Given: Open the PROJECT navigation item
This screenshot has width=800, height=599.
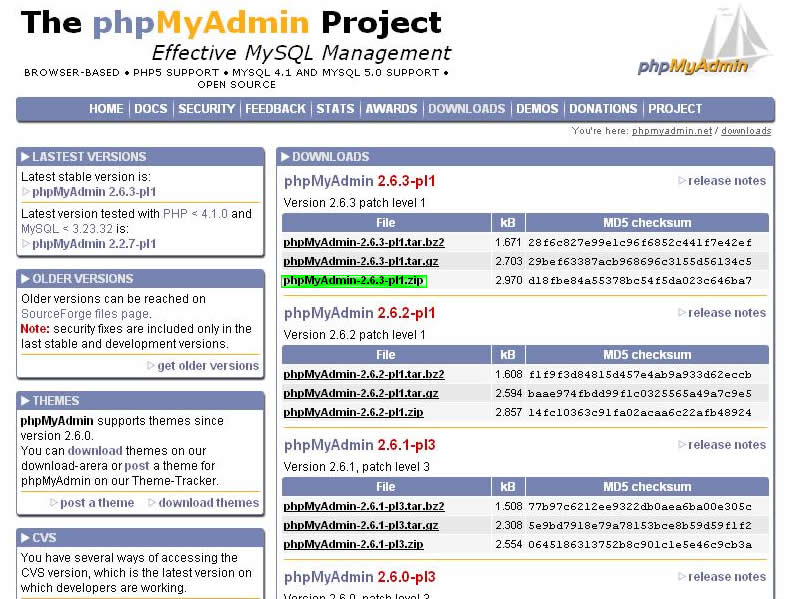Looking at the screenshot, I should [675, 109].
